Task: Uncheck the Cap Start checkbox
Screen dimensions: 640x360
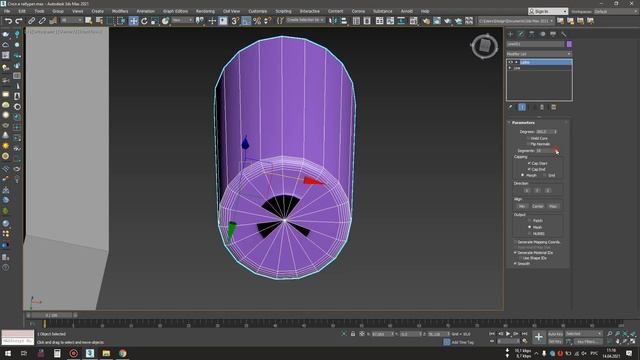Action: click(x=529, y=163)
